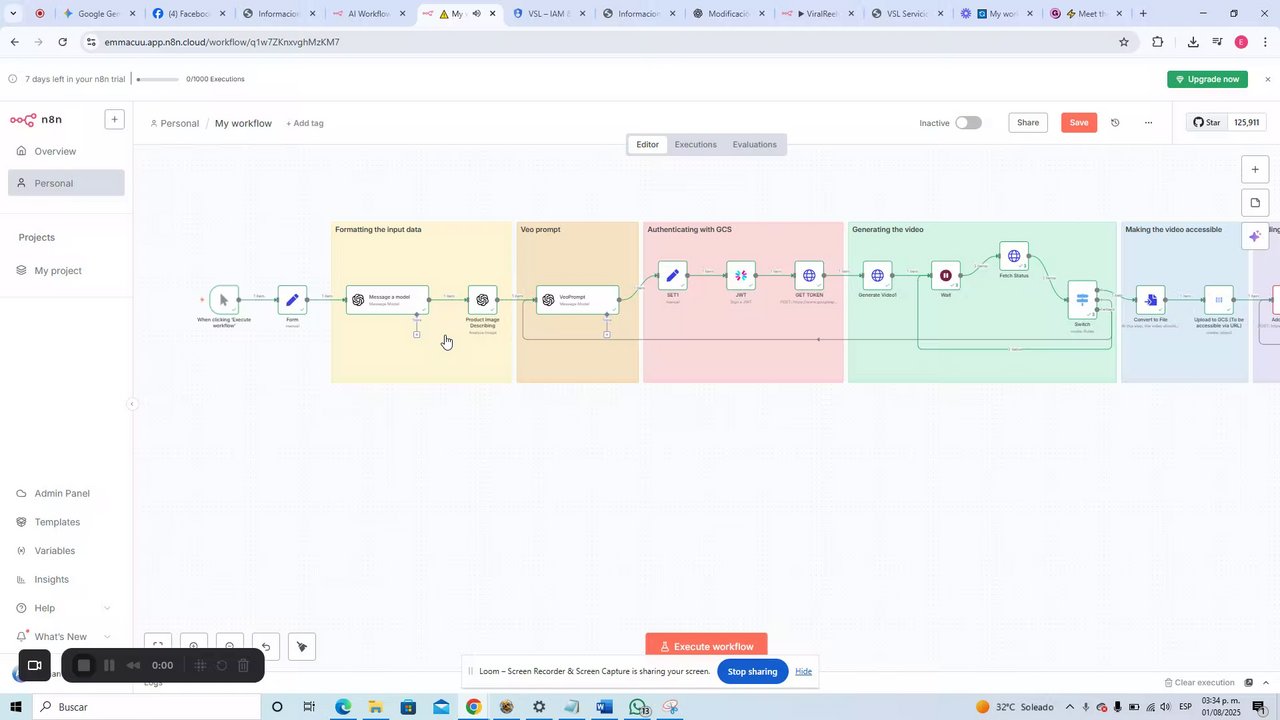Toggle the workflow Inactive switch

(968, 123)
